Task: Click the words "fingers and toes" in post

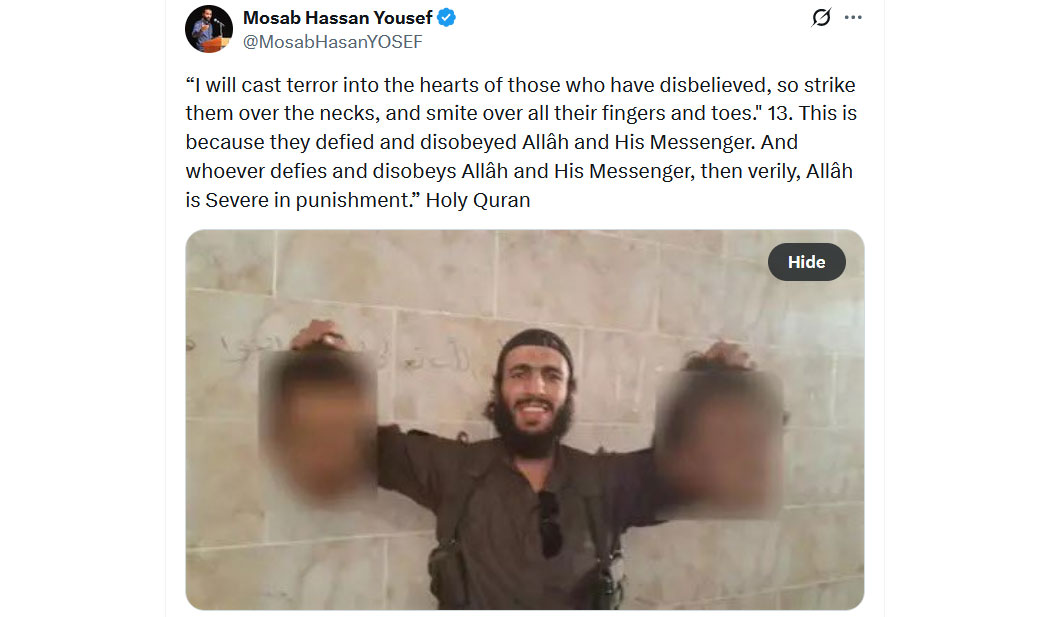Action: 677,113
